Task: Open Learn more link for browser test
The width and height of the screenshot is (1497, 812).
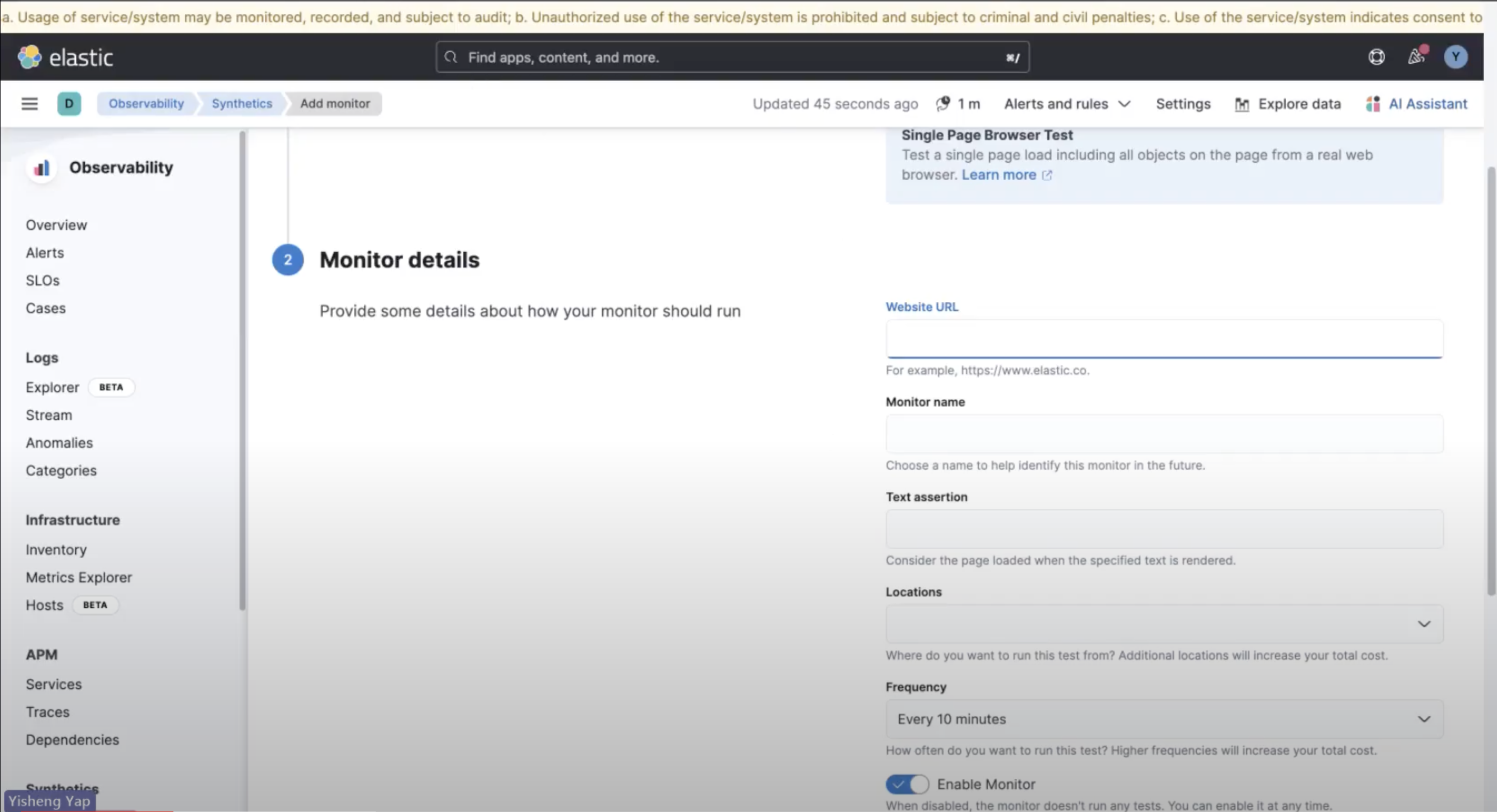Action: tap(998, 174)
